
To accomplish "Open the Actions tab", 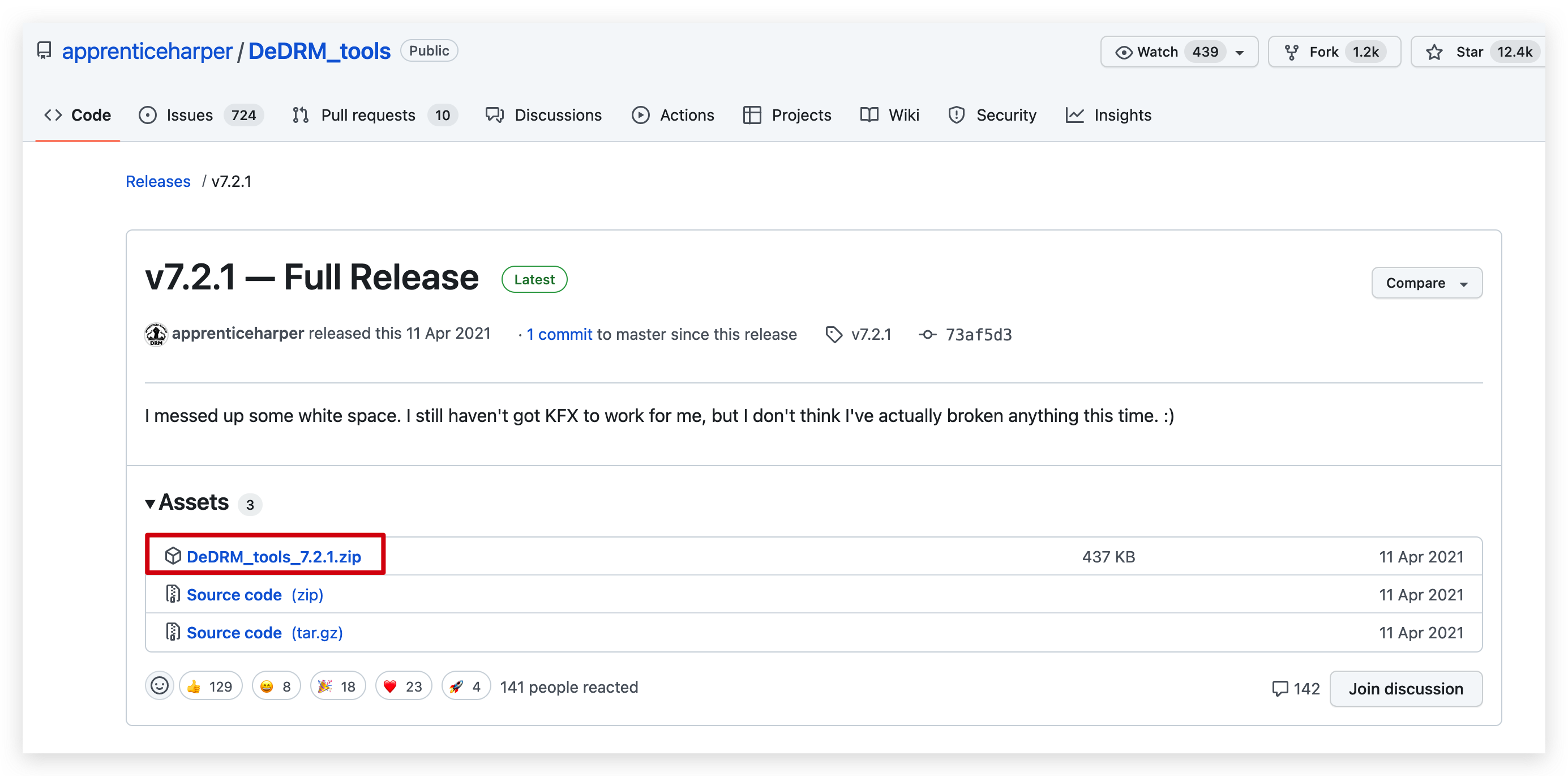I will (672, 114).
